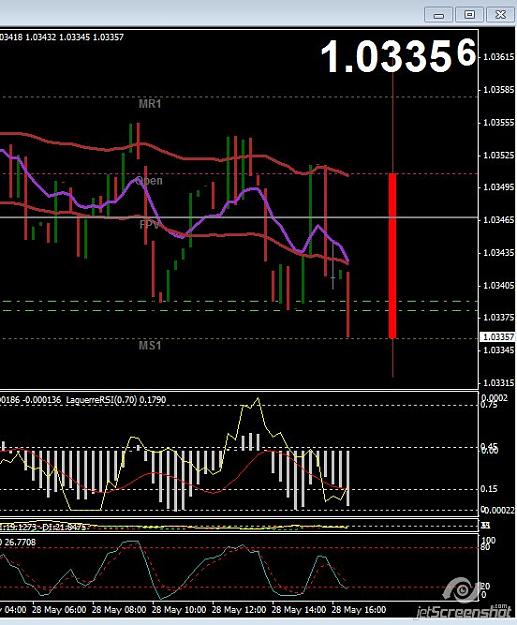Click the FPV pivot label

(150, 225)
